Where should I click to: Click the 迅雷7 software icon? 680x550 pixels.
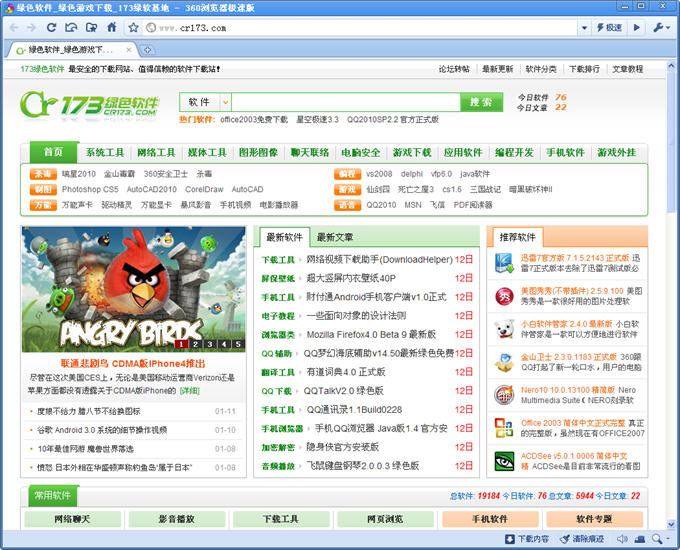coord(504,263)
